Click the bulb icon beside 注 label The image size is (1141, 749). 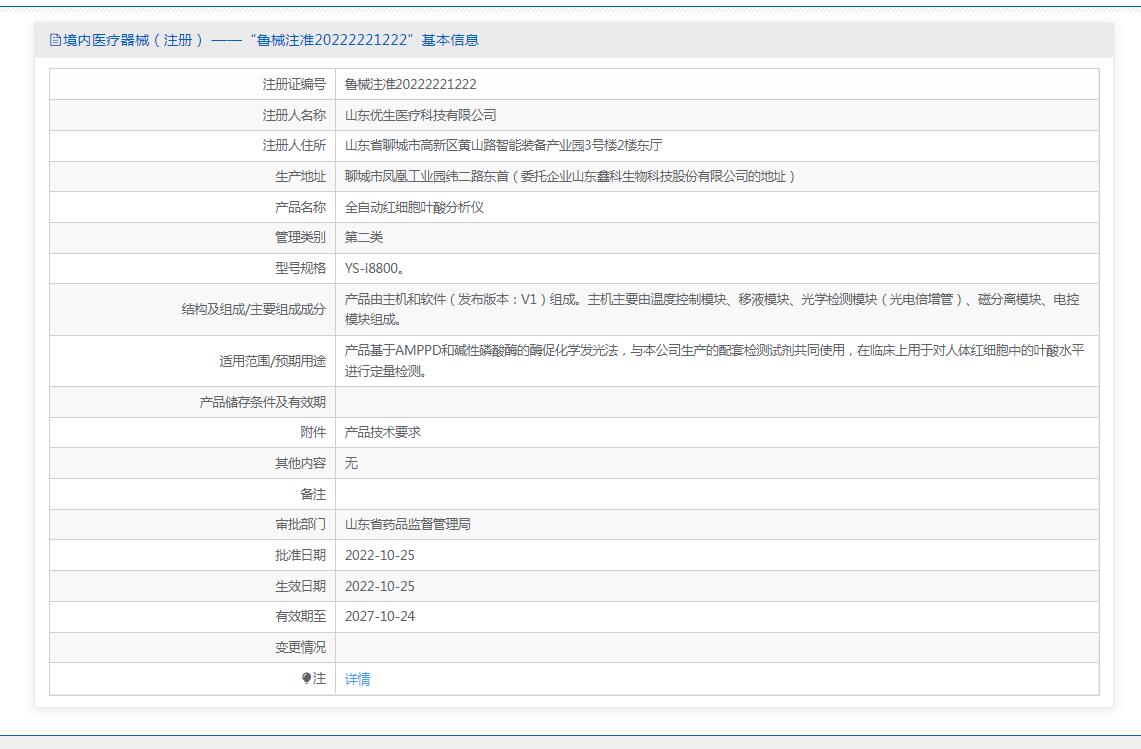[x=306, y=678]
